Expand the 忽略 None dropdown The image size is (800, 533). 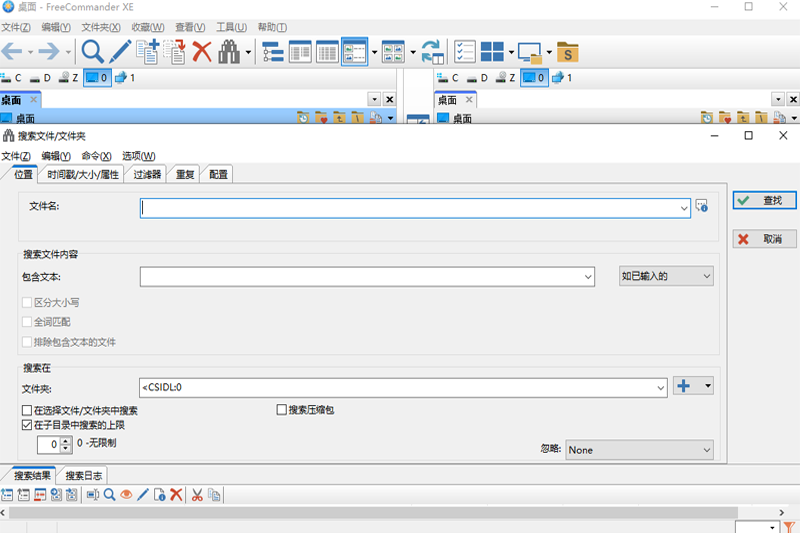640,450
